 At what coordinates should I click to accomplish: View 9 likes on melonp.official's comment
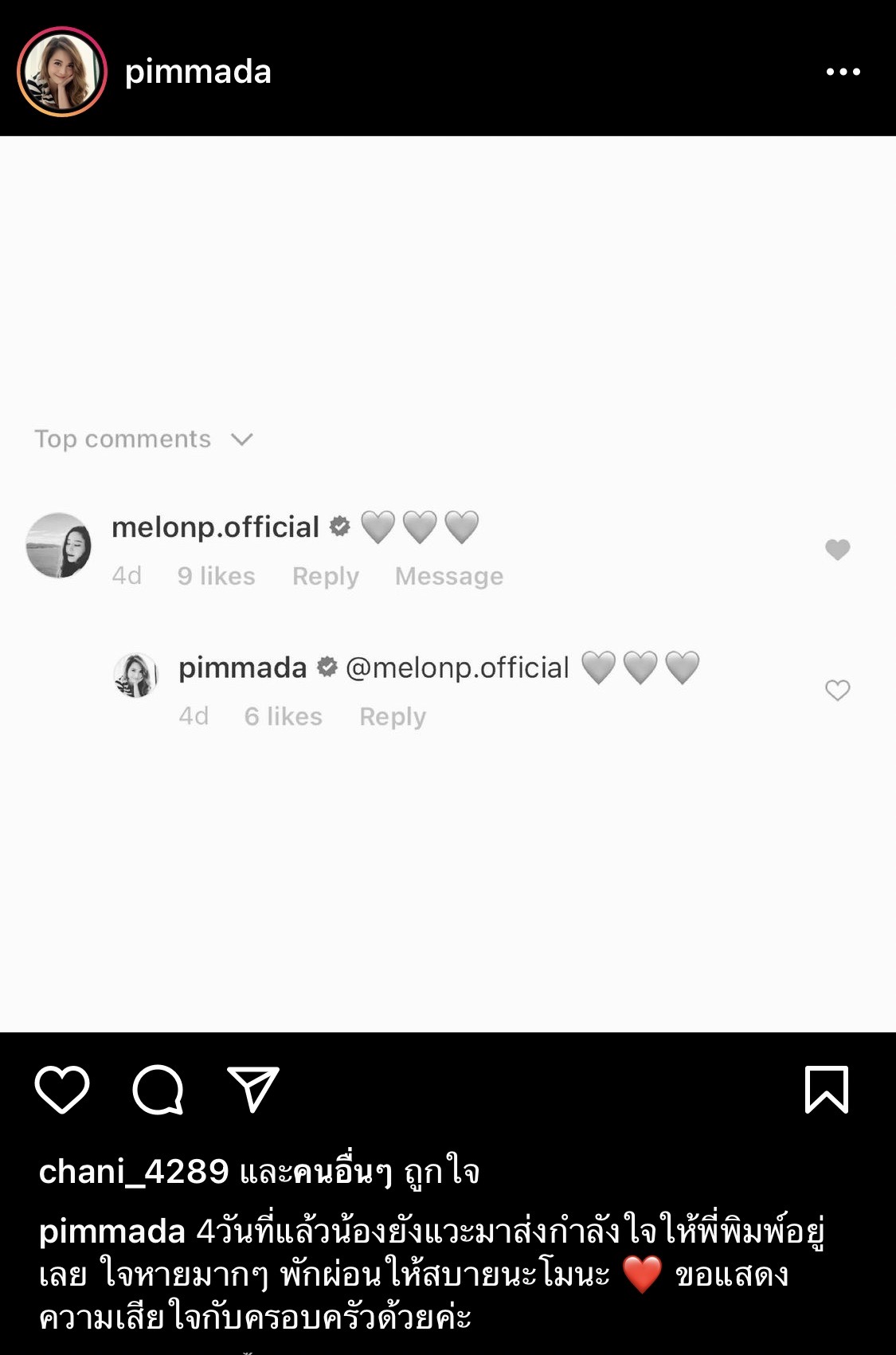pyautogui.click(x=216, y=576)
